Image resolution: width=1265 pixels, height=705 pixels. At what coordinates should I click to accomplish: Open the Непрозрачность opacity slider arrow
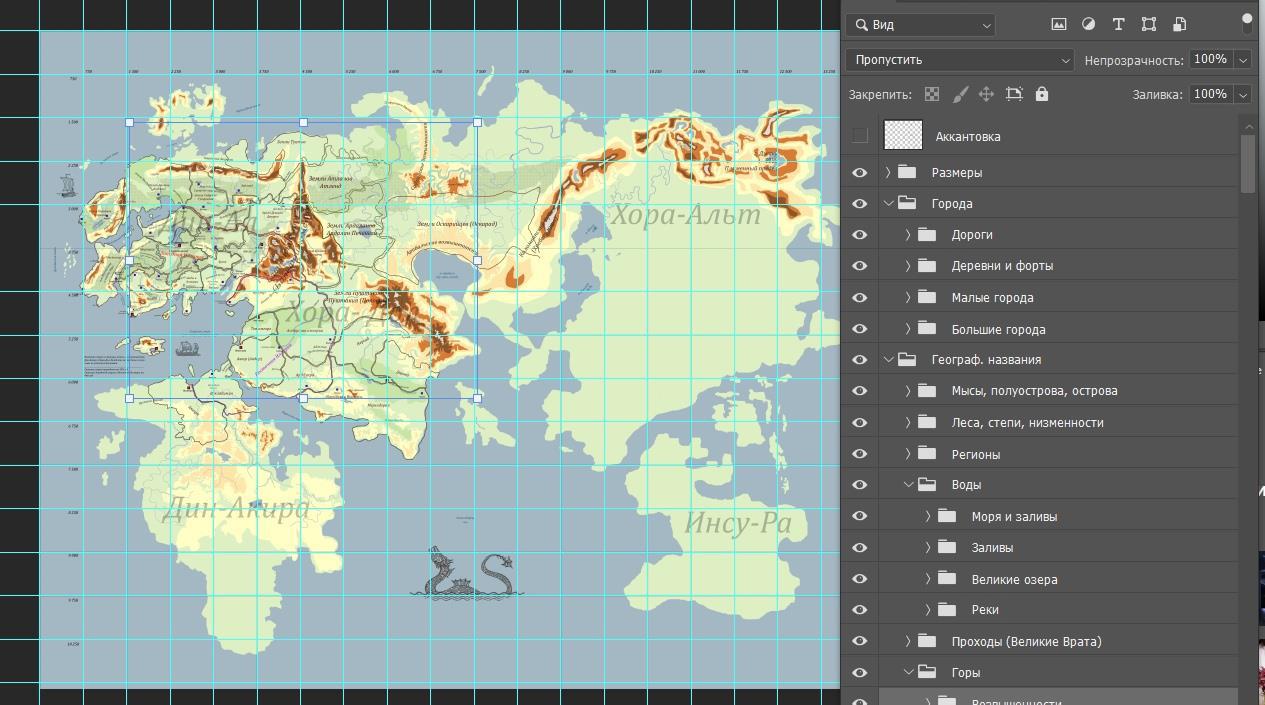(x=1243, y=60)
